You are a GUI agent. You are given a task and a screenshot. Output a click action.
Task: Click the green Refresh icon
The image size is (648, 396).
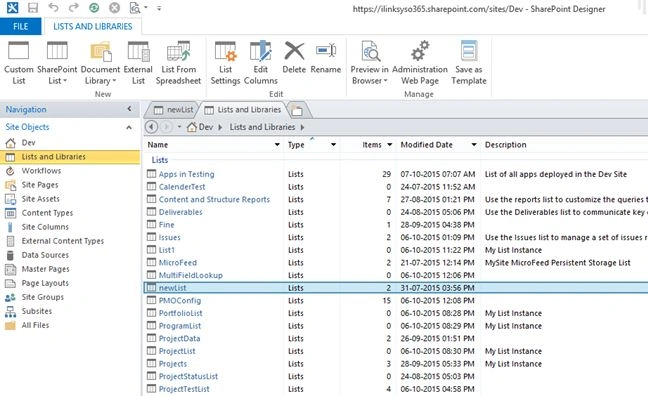tap(94, 7)
